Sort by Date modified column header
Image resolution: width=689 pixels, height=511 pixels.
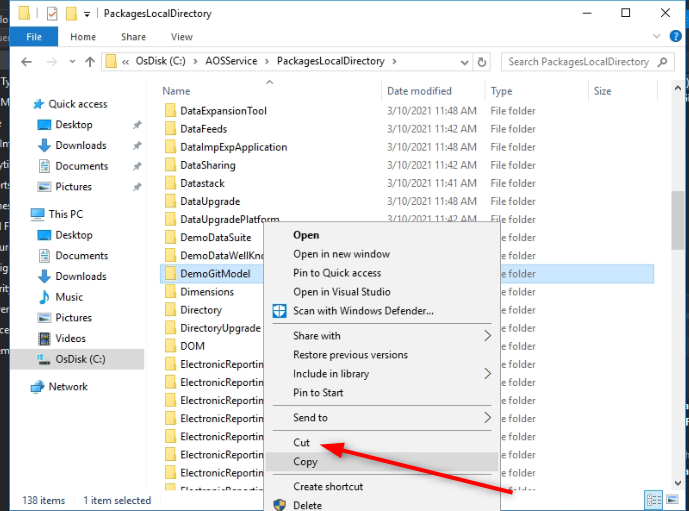419,91
